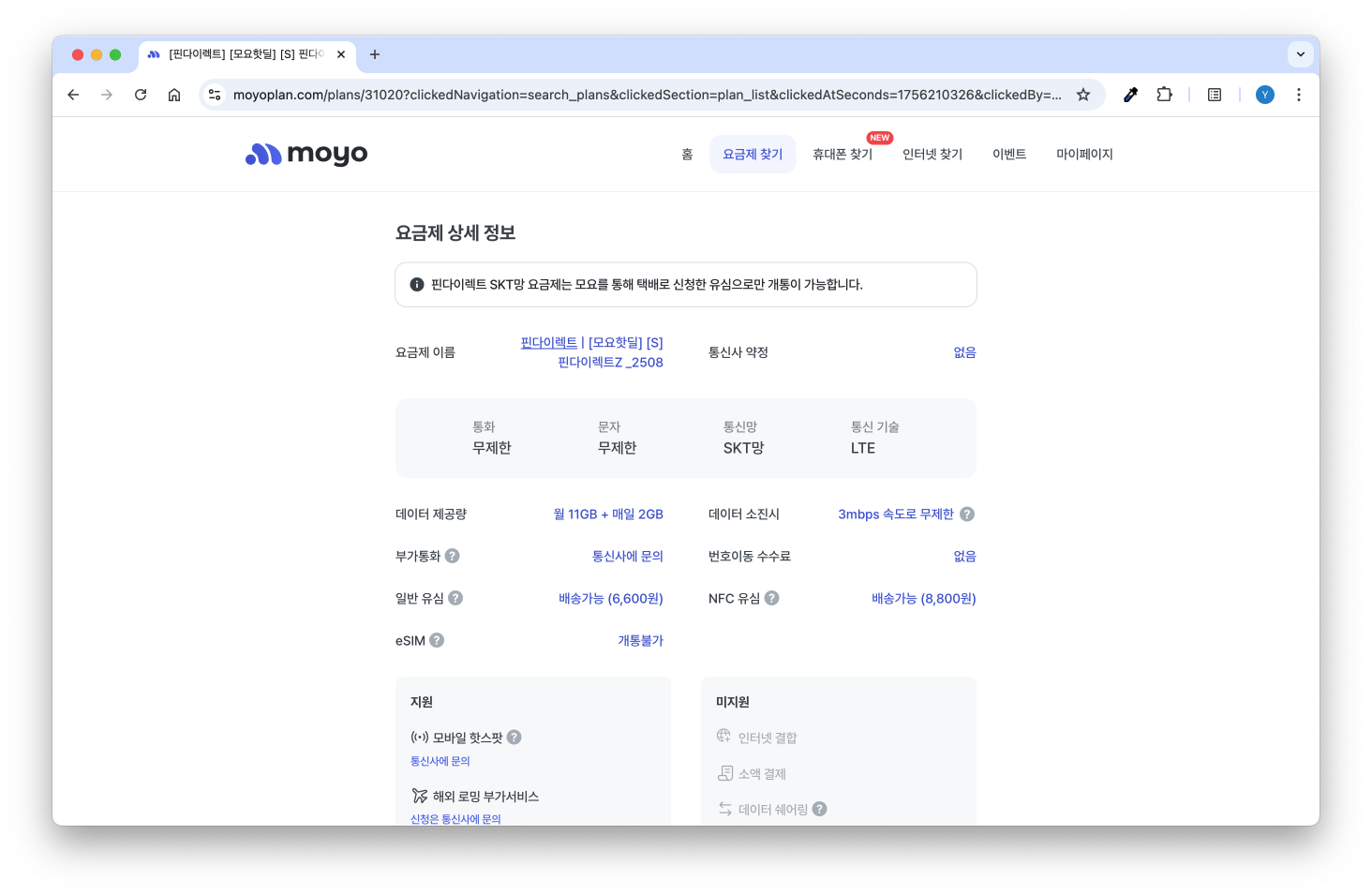Screen dimensions: 1372x895
Task: Click 번호이동 수수료 value 없음
Action: point(964,556)
